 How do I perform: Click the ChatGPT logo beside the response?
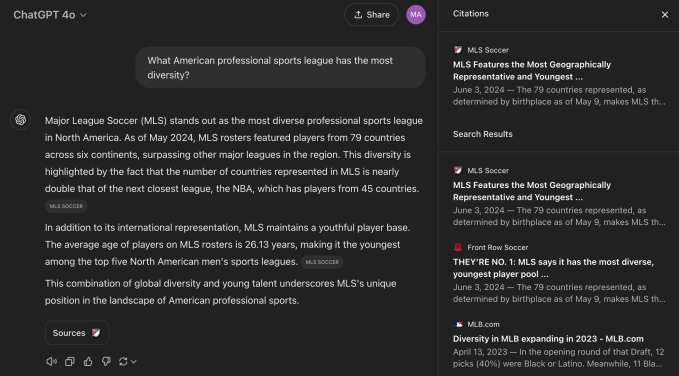click(20, 120)
